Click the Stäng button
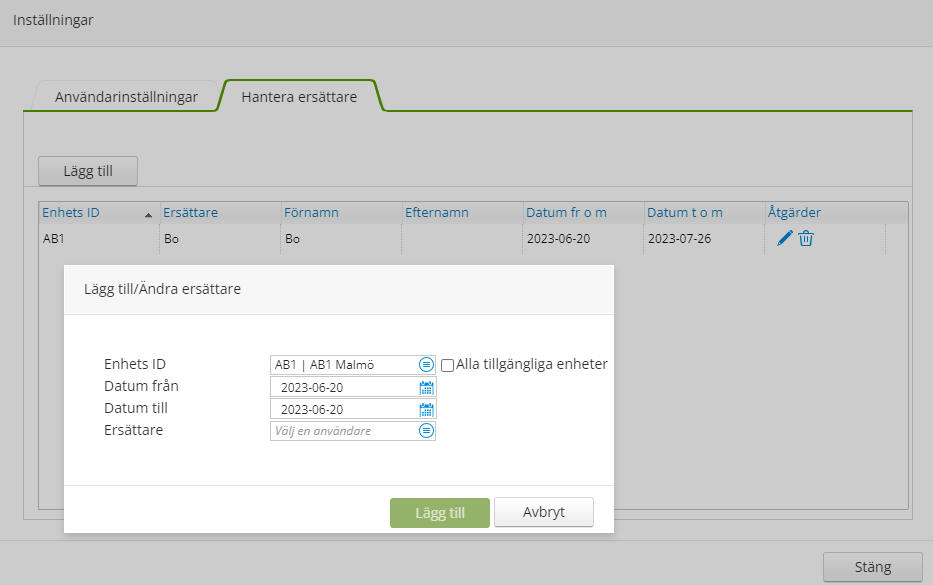933x585 pixels. (x=872, y=567)
